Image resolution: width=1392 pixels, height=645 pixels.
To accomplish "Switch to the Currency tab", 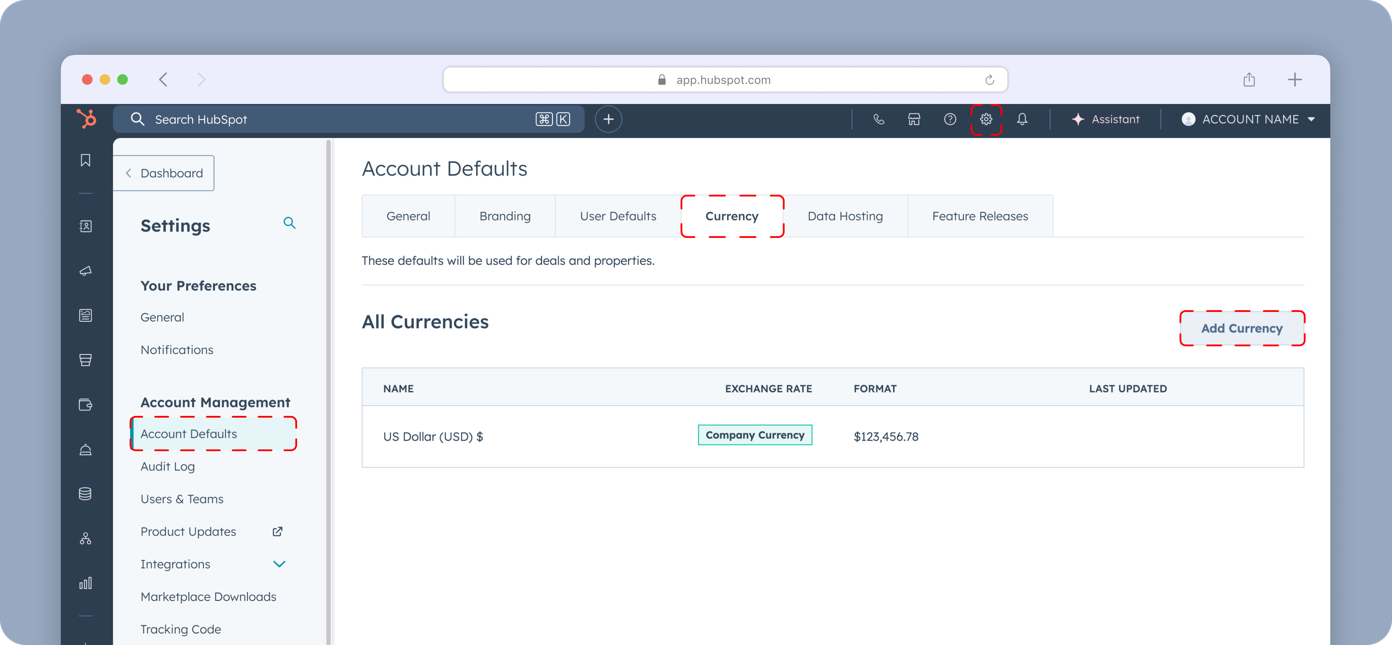I will [732, 216].
